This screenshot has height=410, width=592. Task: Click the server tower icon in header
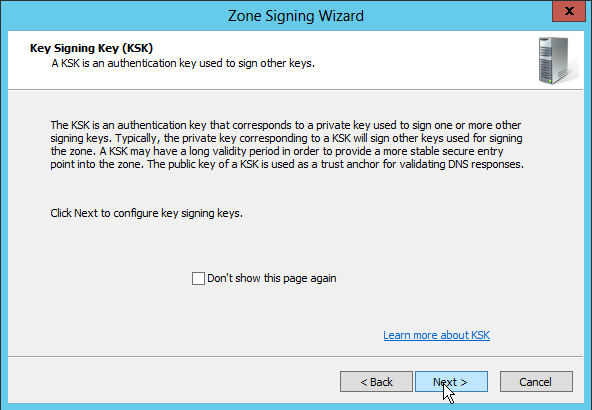(558, 60)
